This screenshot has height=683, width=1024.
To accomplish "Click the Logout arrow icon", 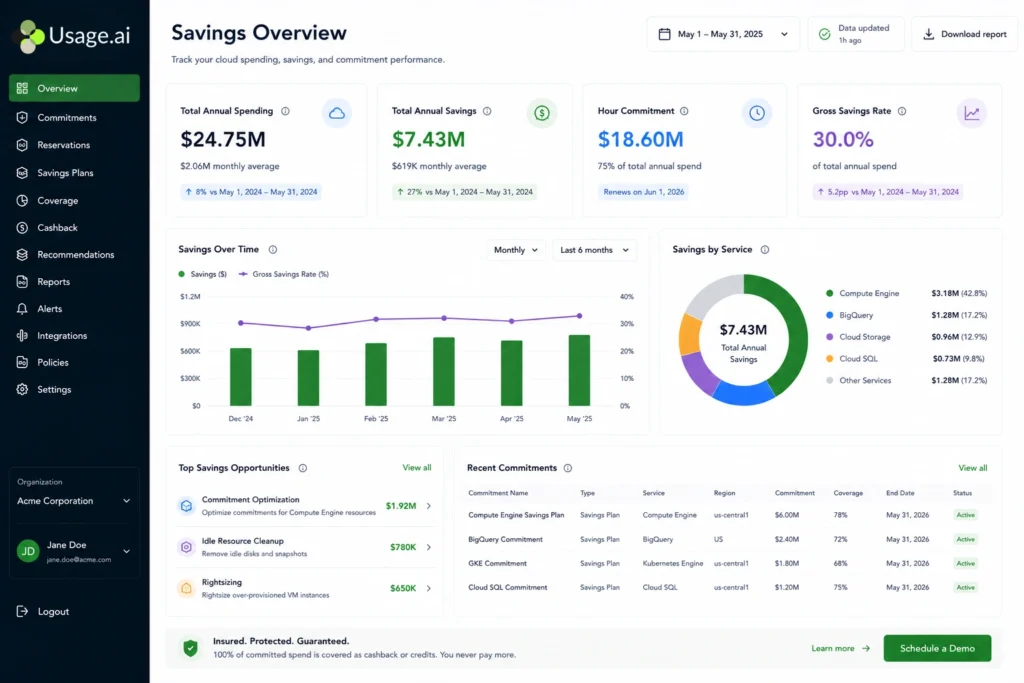I will (x=22, y=611).
